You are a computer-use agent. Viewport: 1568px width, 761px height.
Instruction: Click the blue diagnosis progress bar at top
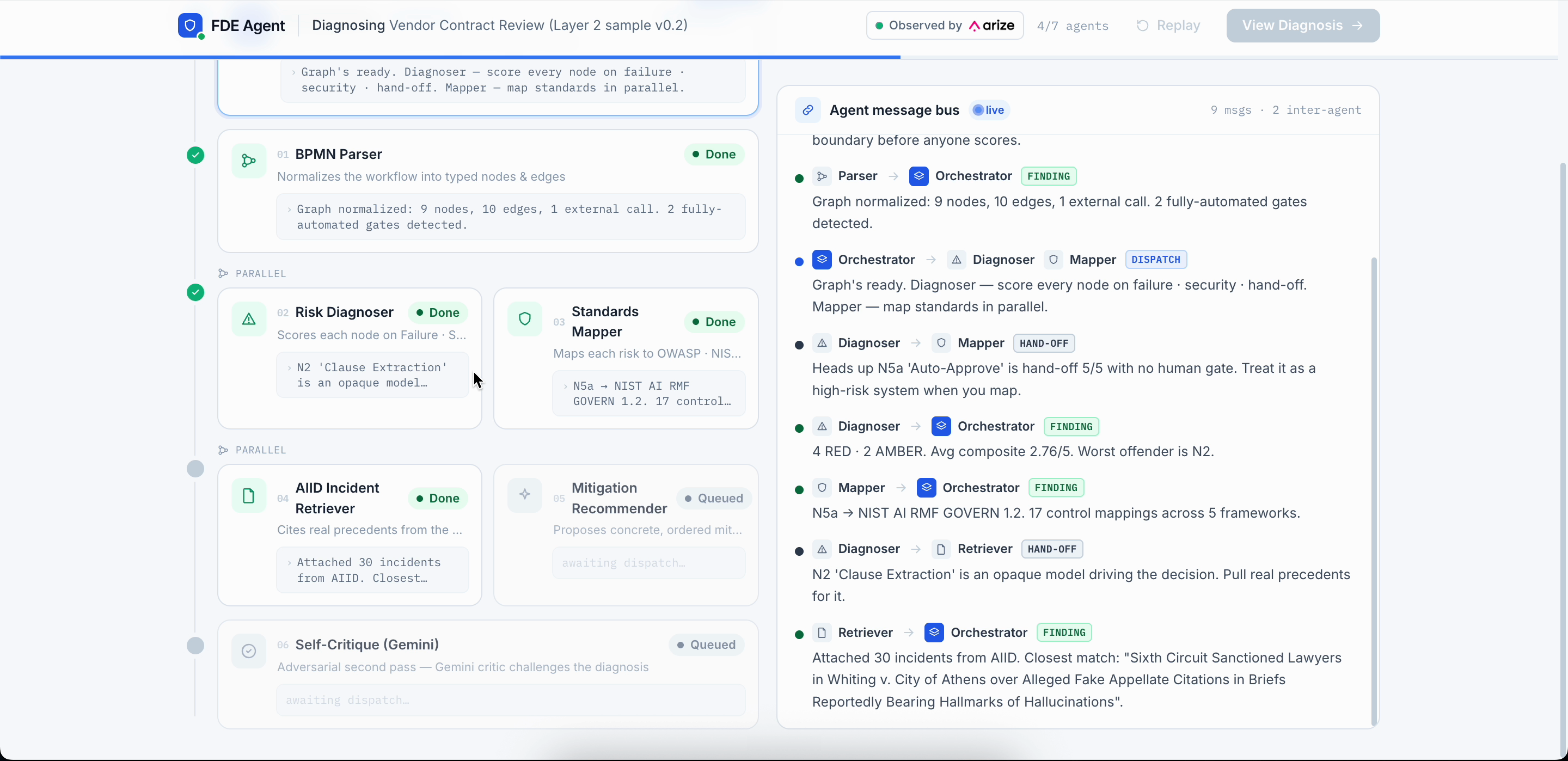pos(450,57)
